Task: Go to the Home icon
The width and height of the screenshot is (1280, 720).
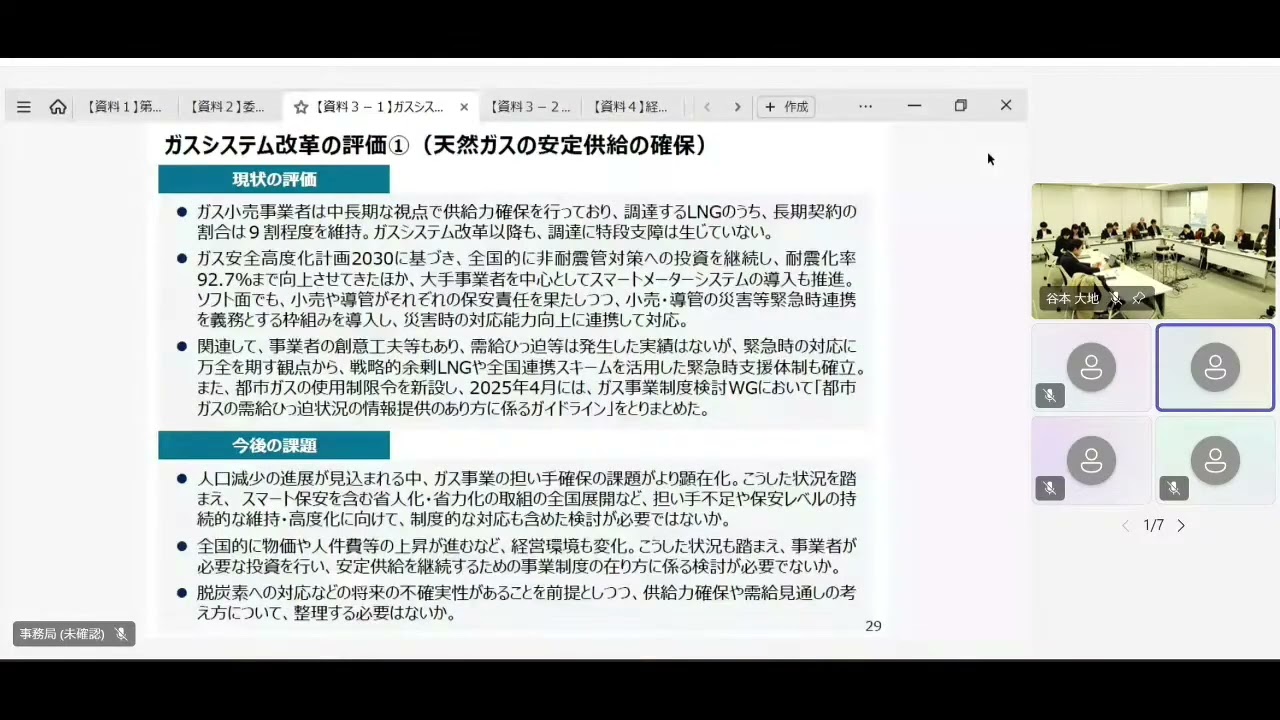Action: point(58,107)
